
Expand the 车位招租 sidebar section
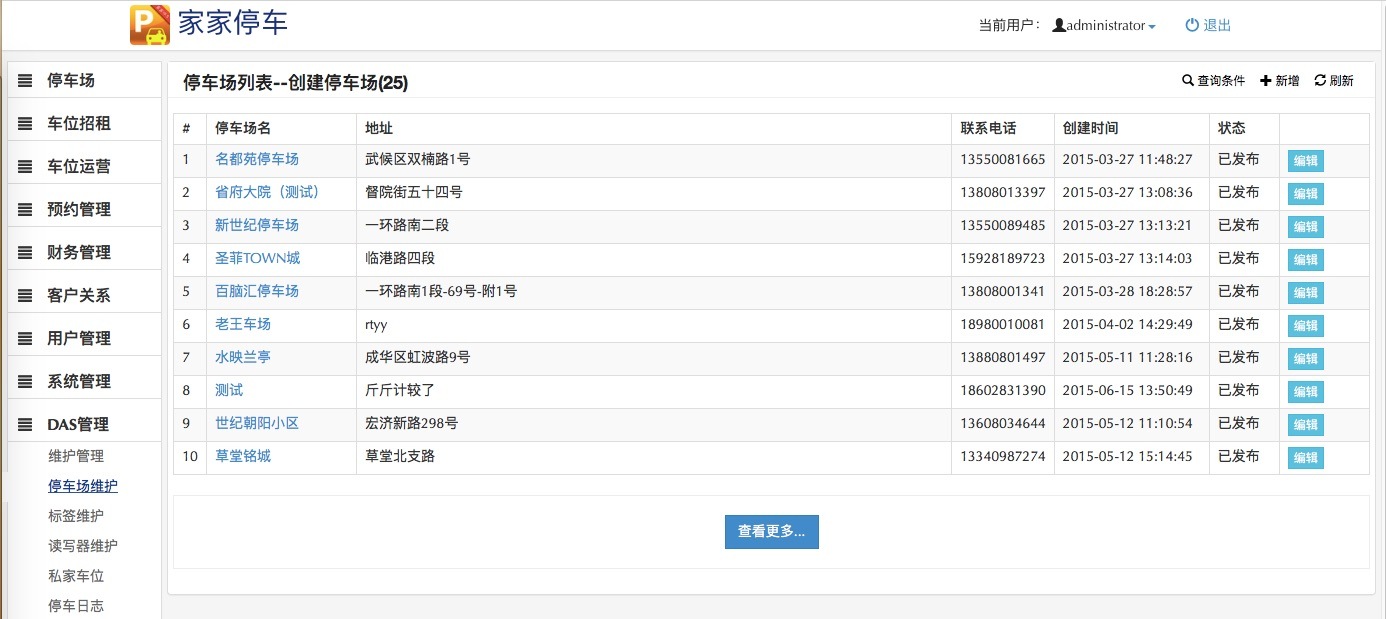(x=79, y=124)
